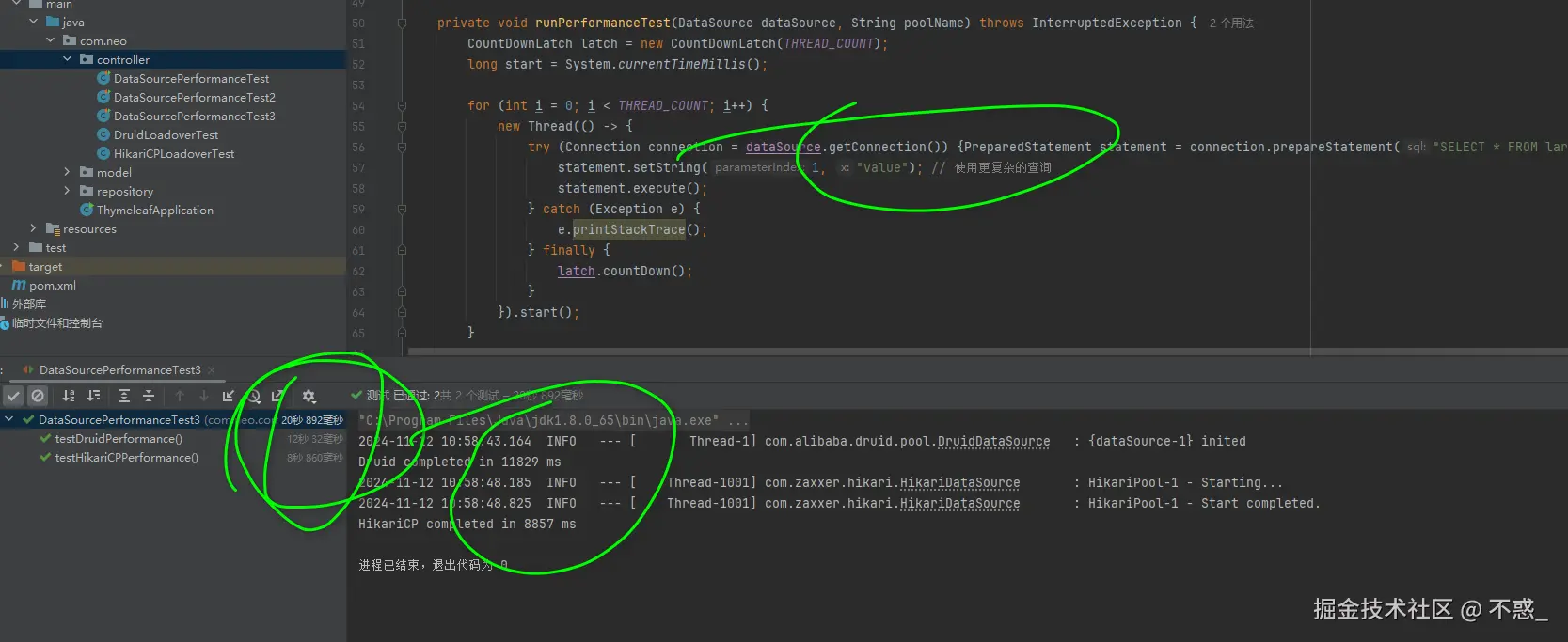Sort test results by duration
1568x642 pixels.
[94, 396]
